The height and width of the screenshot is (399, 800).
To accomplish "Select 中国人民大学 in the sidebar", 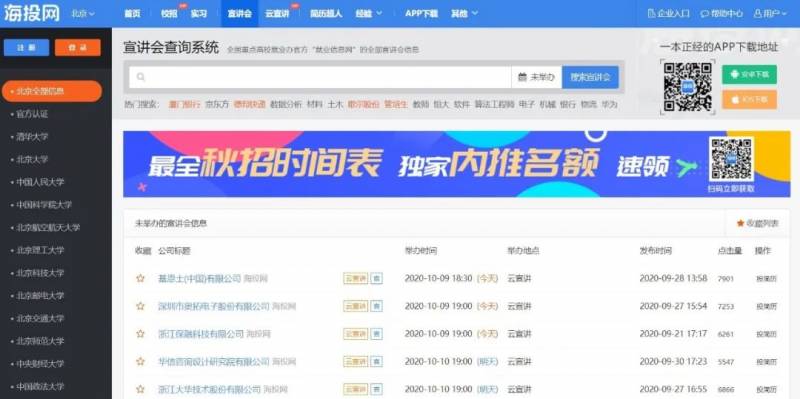I will pyautogui.click(x=40, y=182).
